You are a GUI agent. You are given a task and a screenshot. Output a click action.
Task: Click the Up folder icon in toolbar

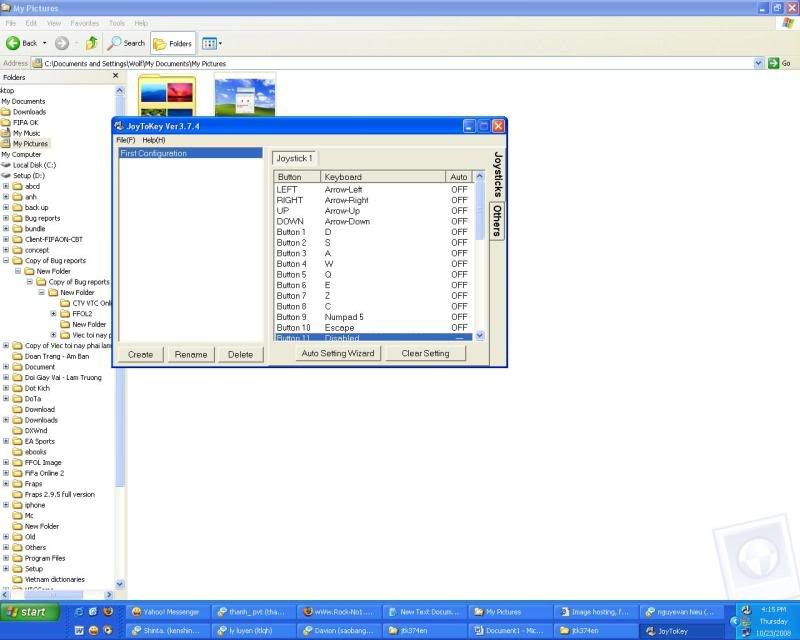click(x=91, y=43)
